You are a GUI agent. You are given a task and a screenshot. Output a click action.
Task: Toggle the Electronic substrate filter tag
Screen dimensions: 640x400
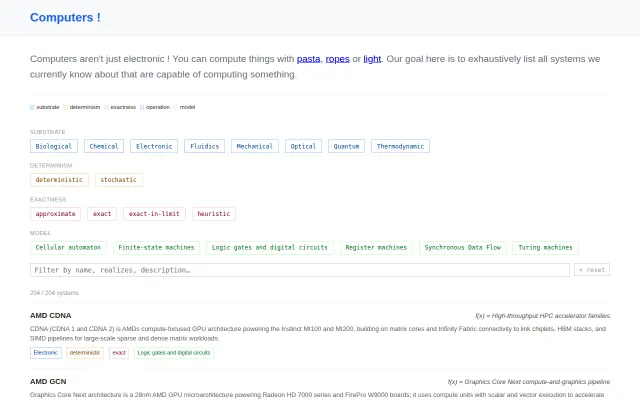(x=154, y=146)
